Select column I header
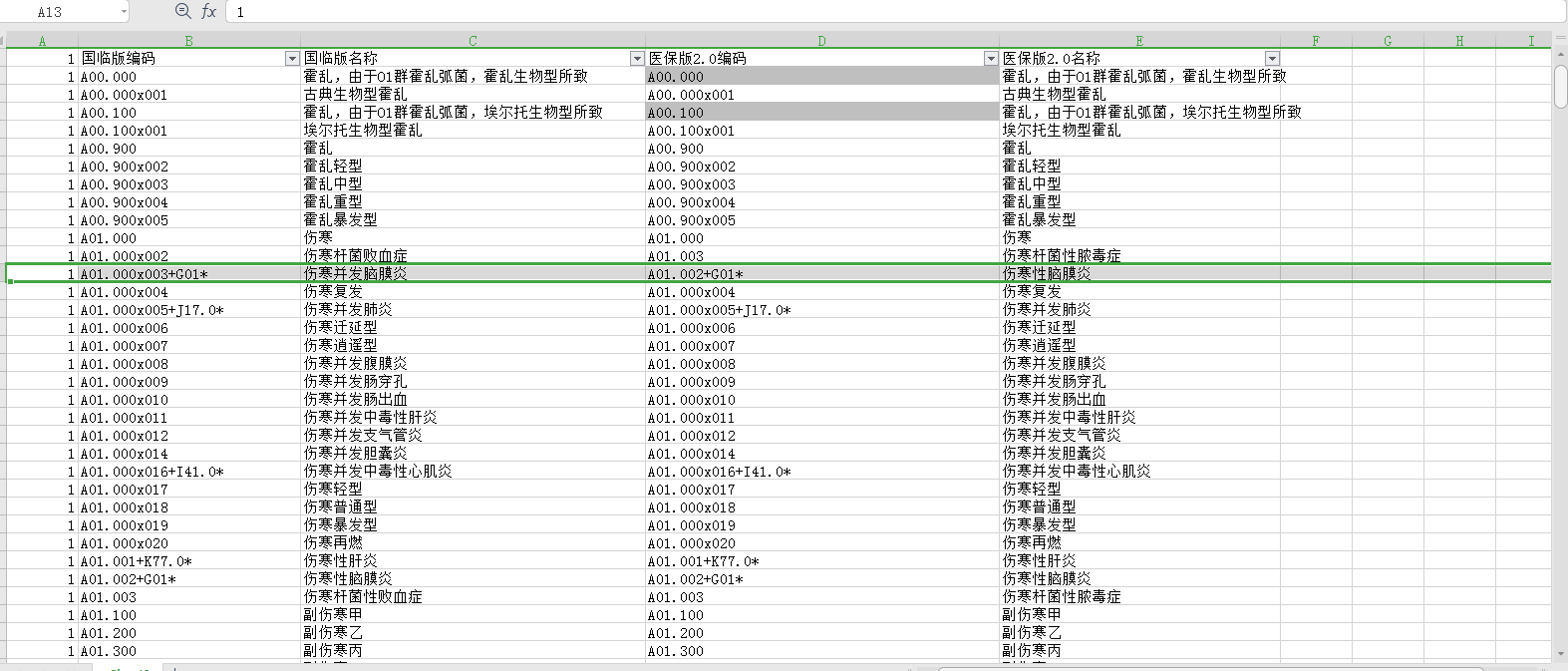Screen dimensions: 1568x671 click(1531, 41)
